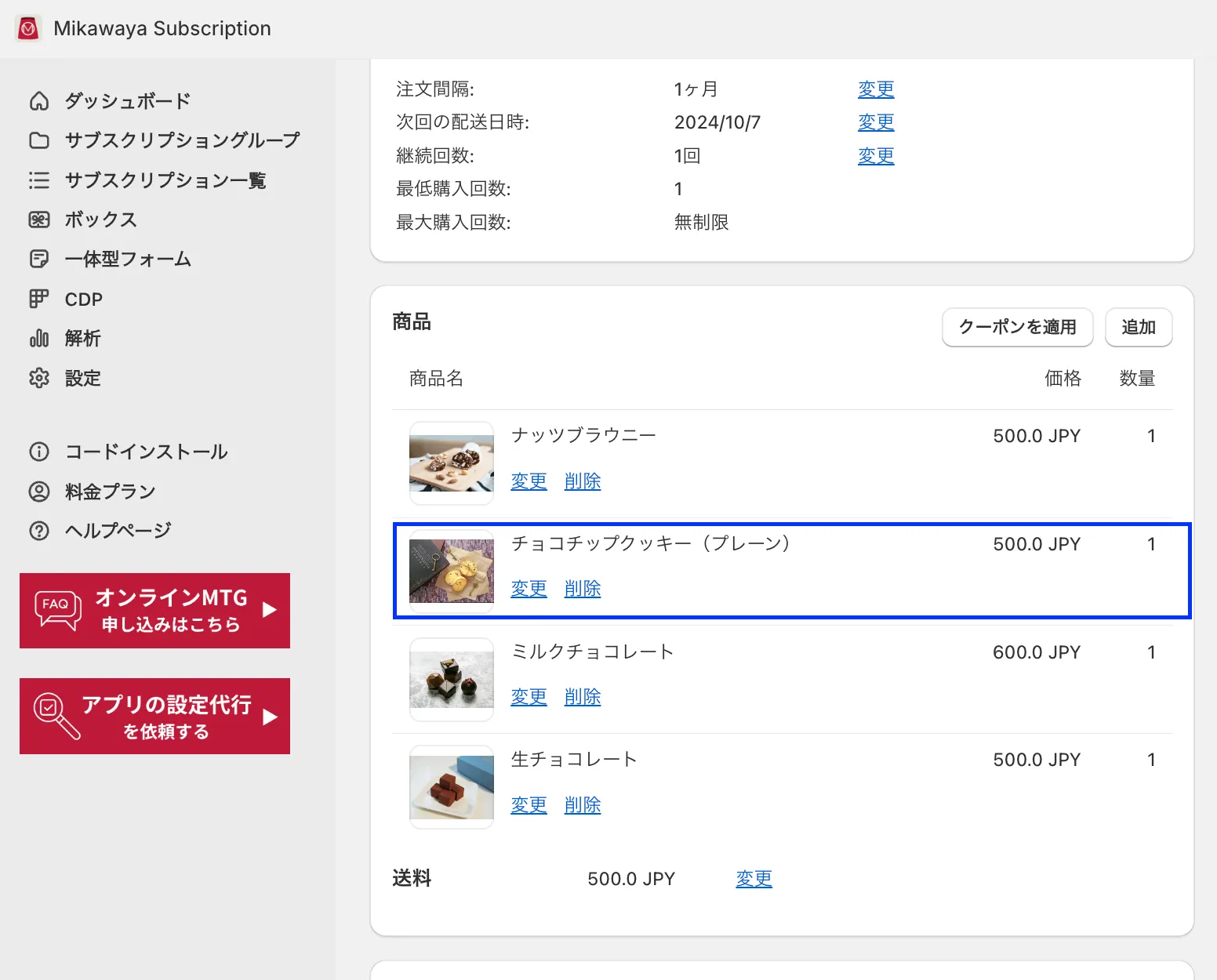This screenshot has height=980, width=1217.
Task: Change the 送料 shipping fee
Action: pyautogui.click(x=754, y=879)
